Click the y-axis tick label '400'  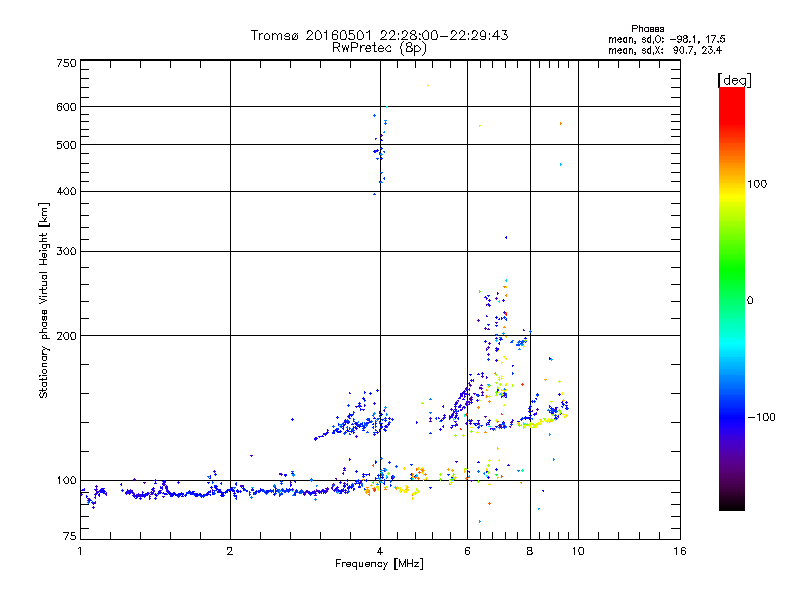coord(66,192)
